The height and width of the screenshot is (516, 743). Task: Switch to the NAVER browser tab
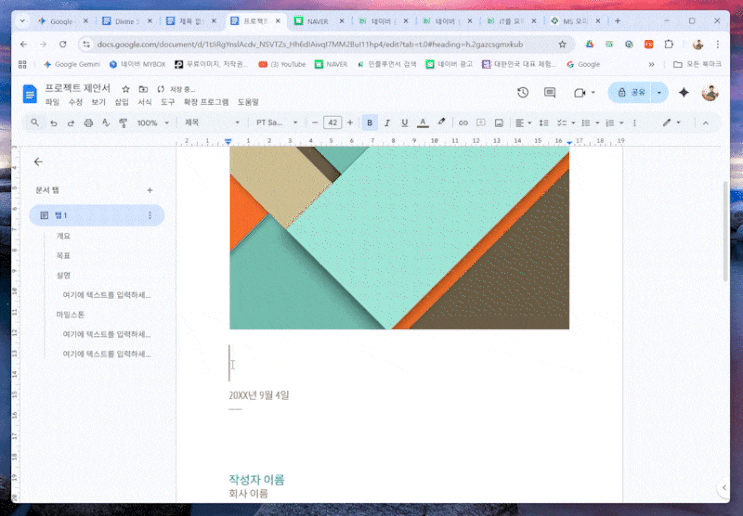click(319, 21)
